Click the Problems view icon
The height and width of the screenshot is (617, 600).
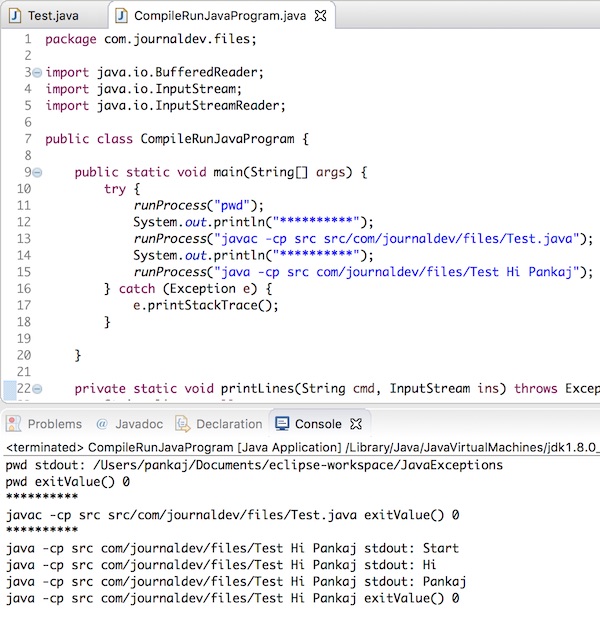click(13, 424)
